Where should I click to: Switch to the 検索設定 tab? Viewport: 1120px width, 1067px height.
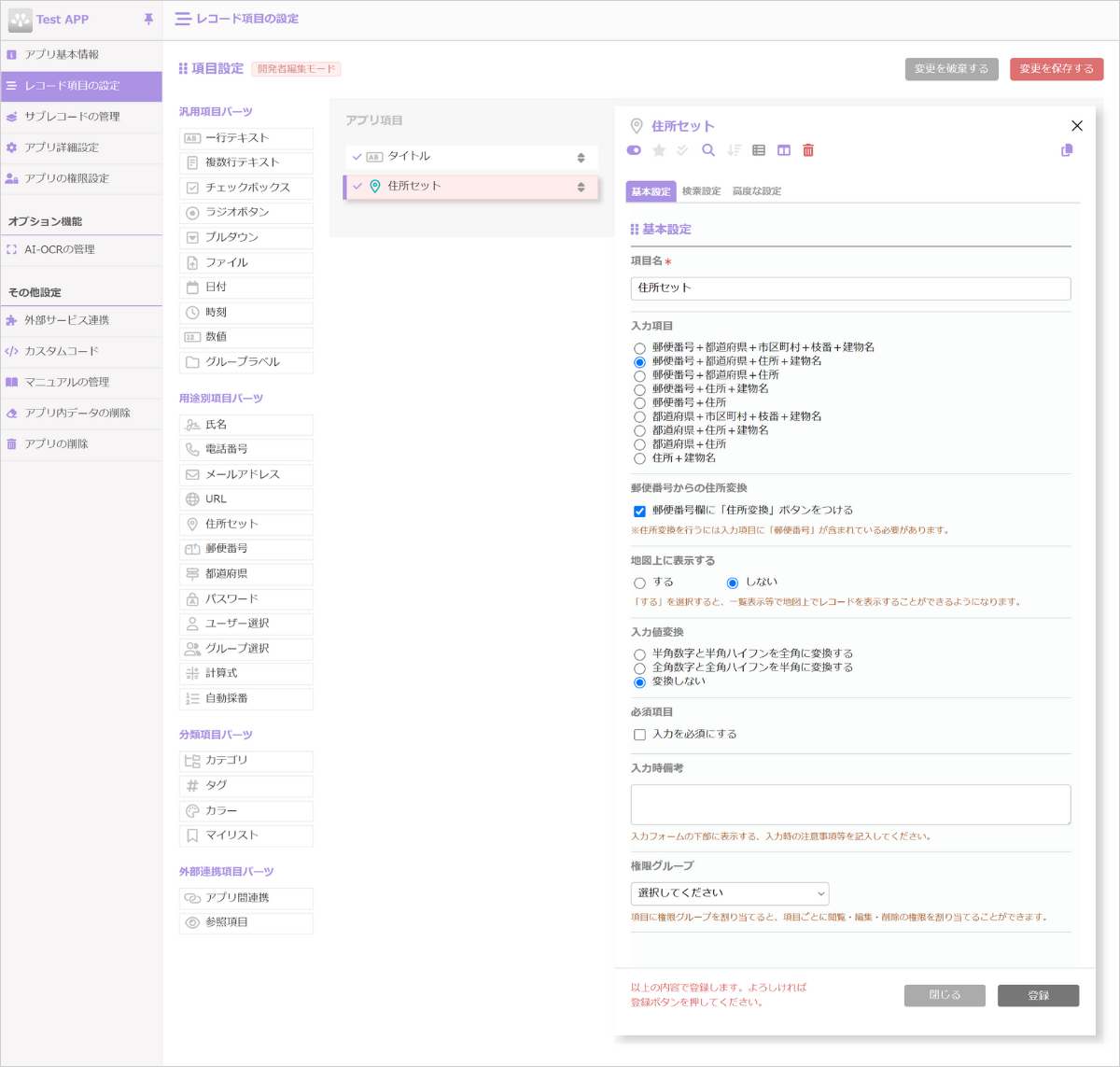pos(701,191)
